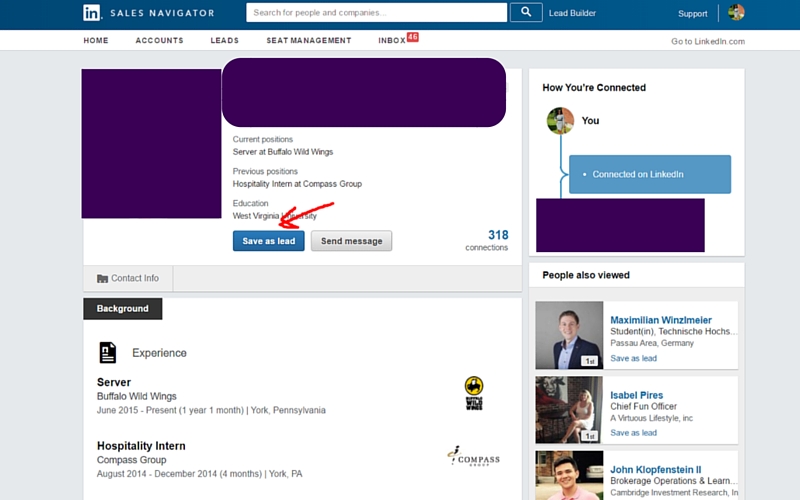800x500 pixels.
Task: Open the Accounts tab
Action: click(x=159, y=40)
